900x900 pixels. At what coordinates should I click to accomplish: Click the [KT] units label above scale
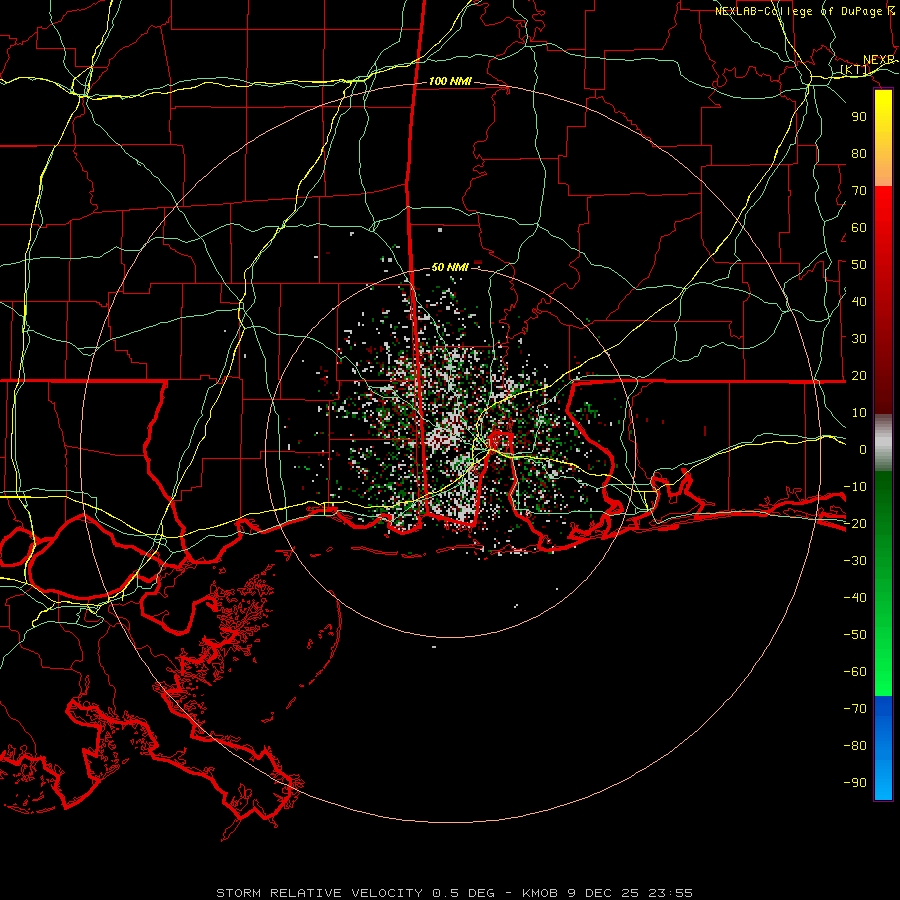pyautogui.click(x=855, y=70)
